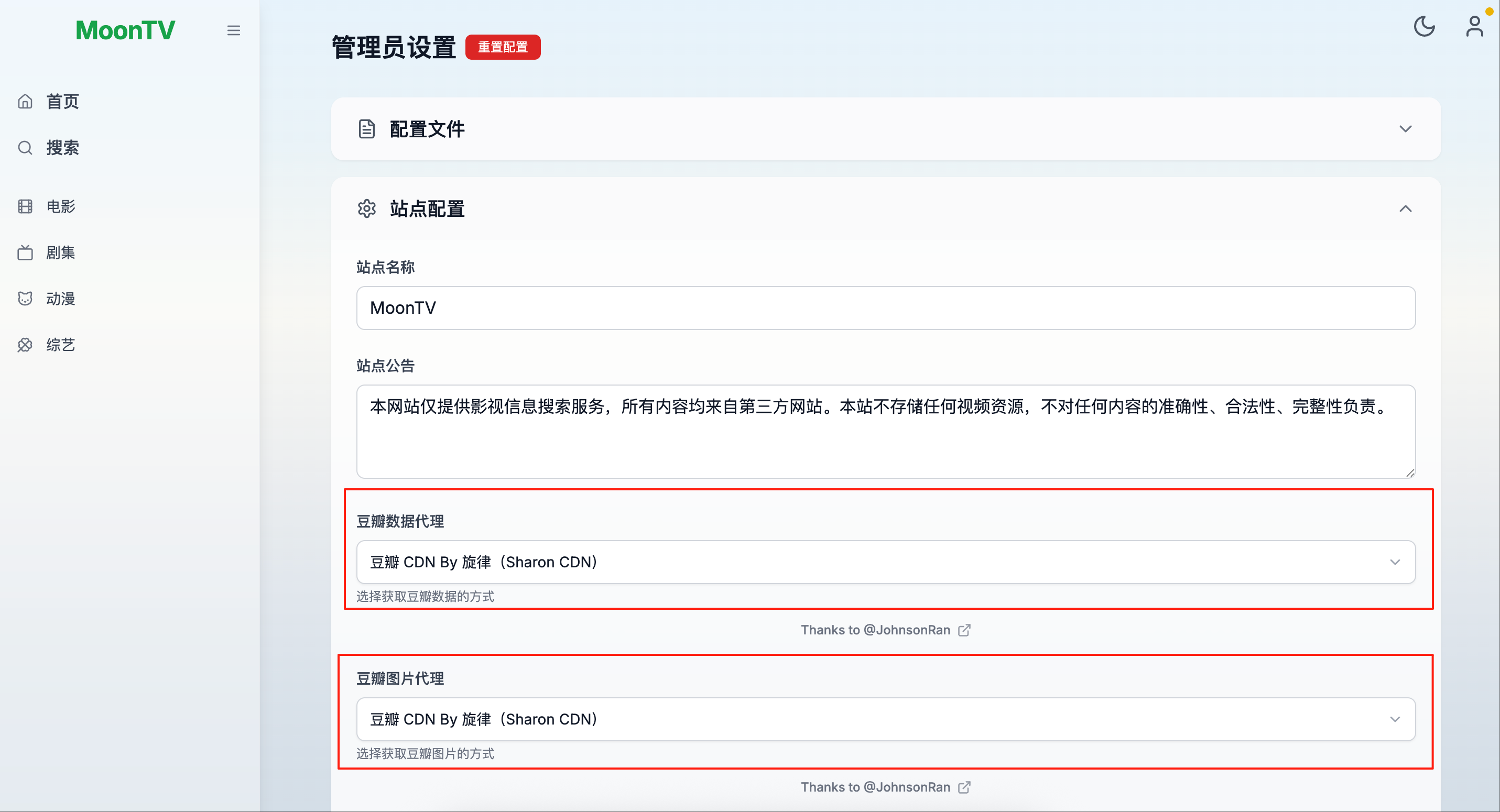This screenshot has width=1500, height=812.
Task: Open the 豆瓣数据代理 dropdown
Action: [x=886, y=562]
